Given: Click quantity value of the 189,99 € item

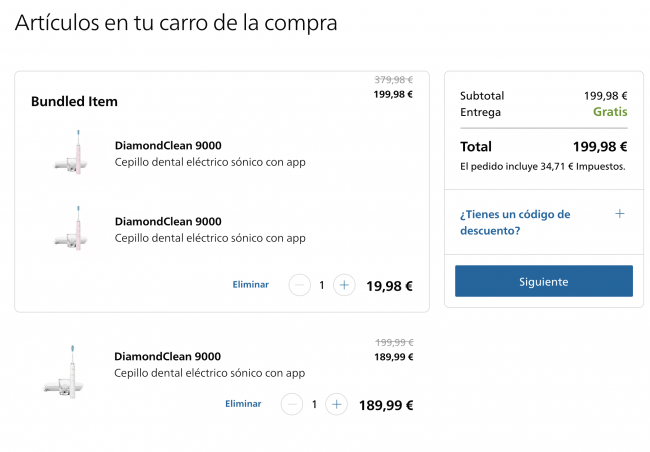Looking at the screenshot, I should point(314,404).
